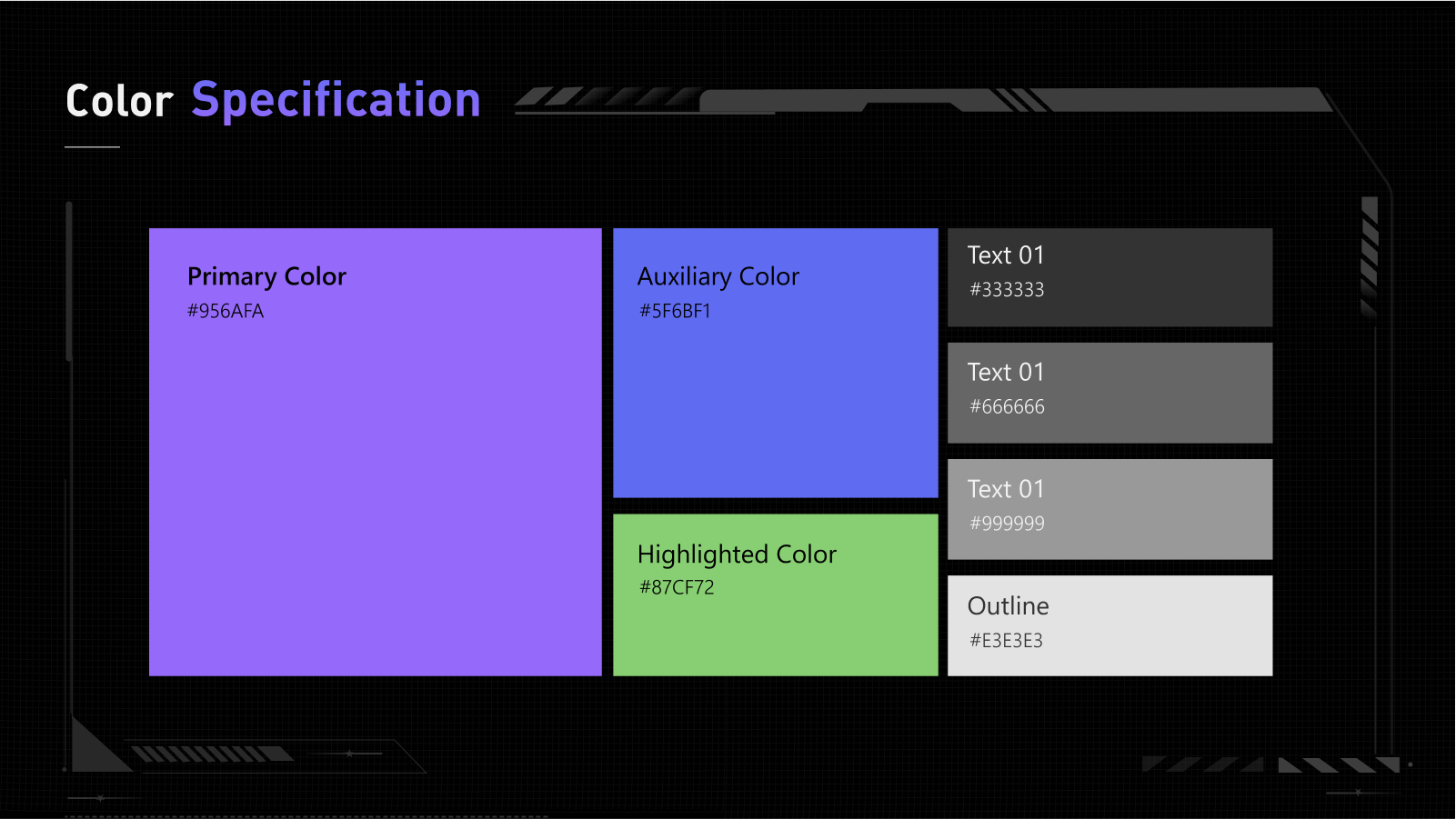This screenshot has height=819, width=1456.
Task: Pick the #666666 gray text swatch
Action: coord(1110,393)
